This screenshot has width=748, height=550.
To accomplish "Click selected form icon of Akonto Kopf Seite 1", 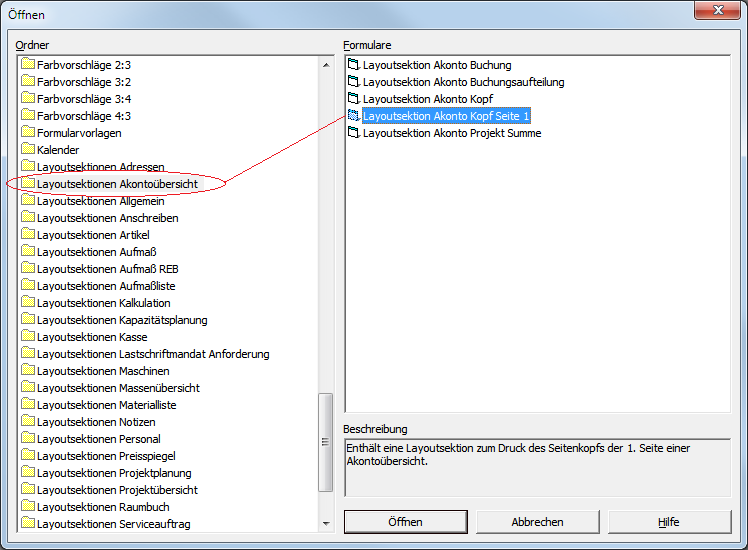I will pos(353,115).
